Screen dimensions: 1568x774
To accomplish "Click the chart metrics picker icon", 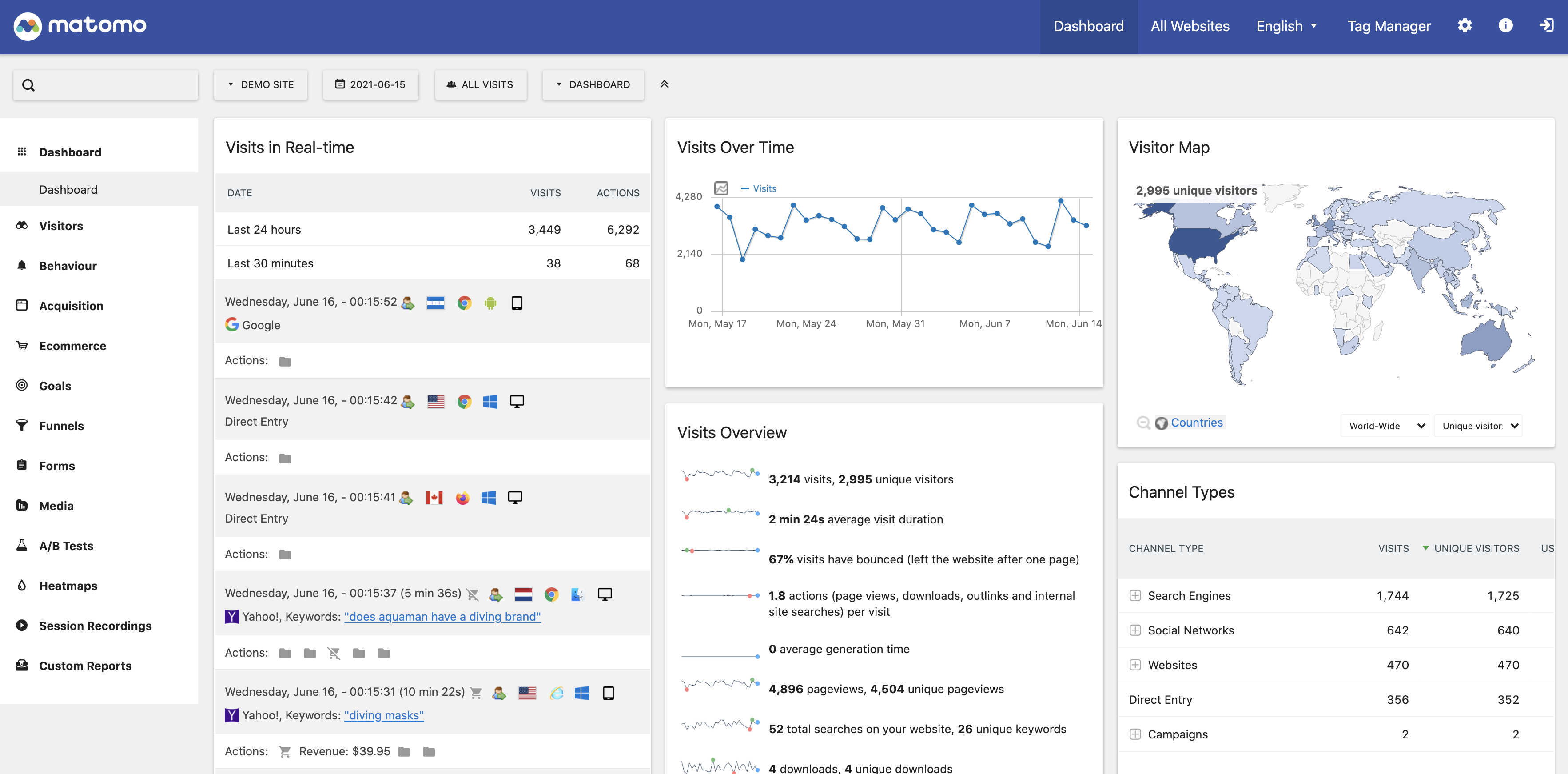I will pyautogui.click(x=721, y=188).
